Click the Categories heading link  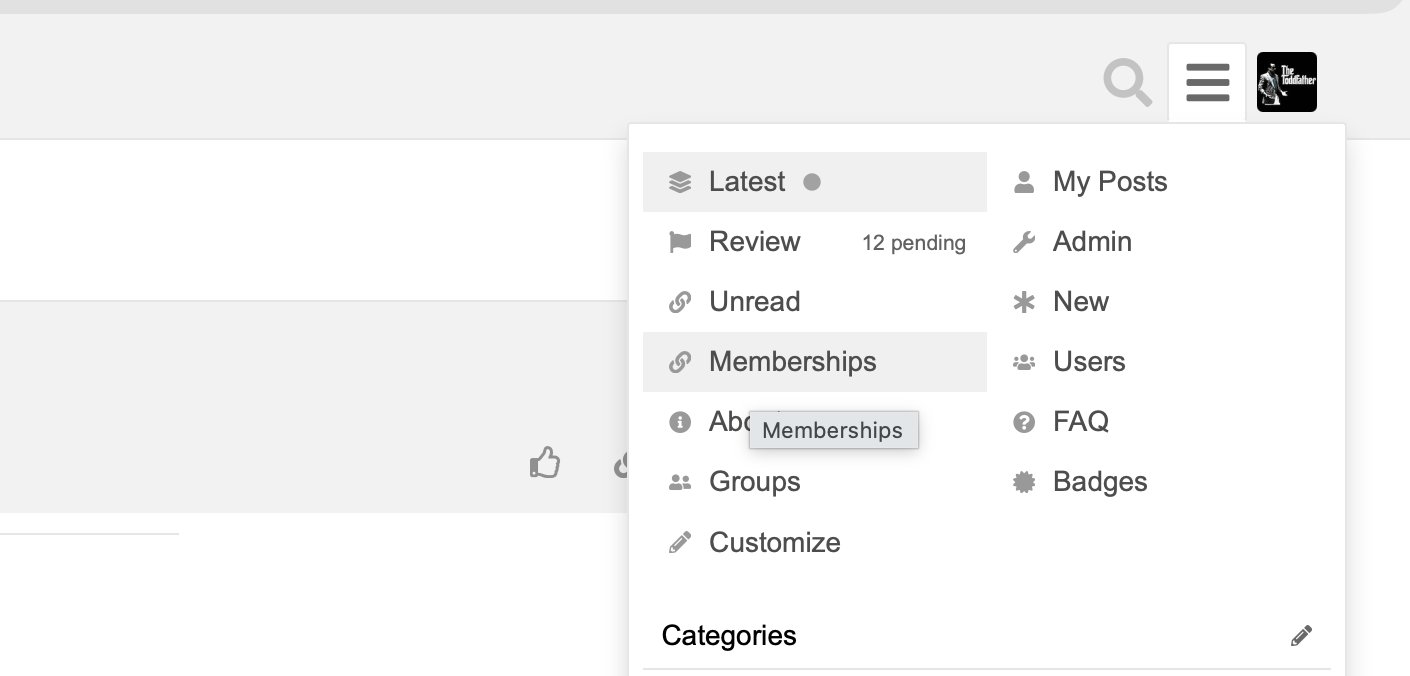pos(729,636)
